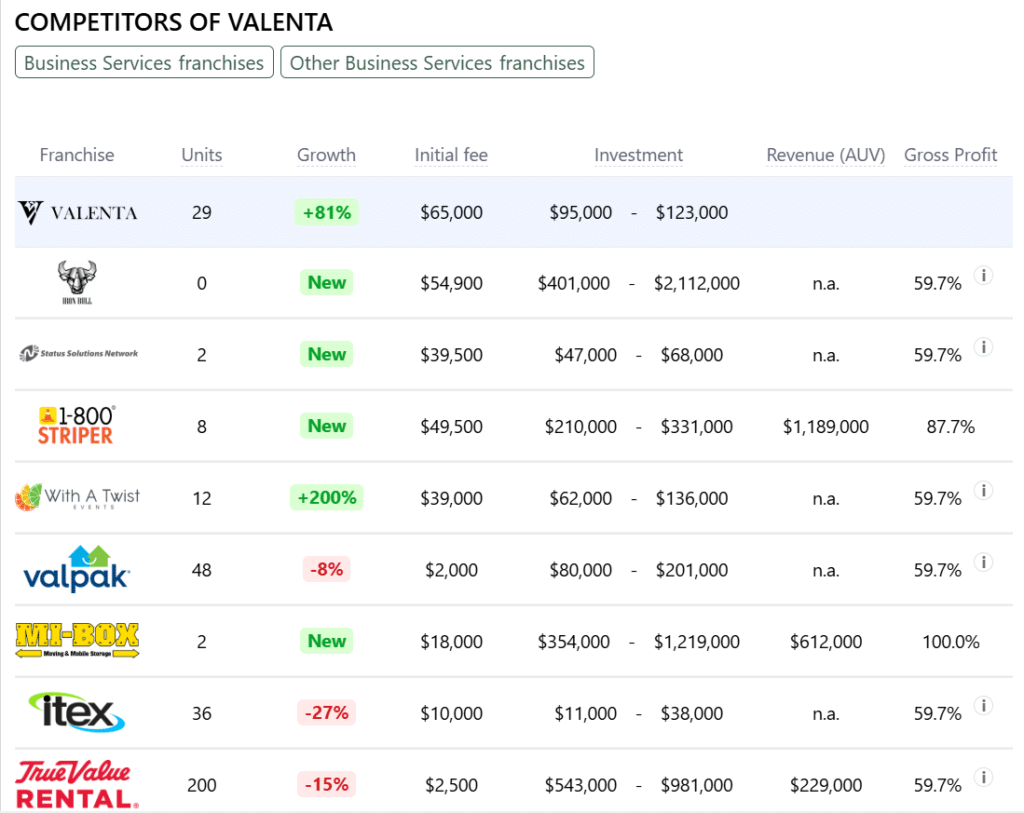Click info icon in Iron Bull row
The image size is (1024, 813).
click(984, 275)
